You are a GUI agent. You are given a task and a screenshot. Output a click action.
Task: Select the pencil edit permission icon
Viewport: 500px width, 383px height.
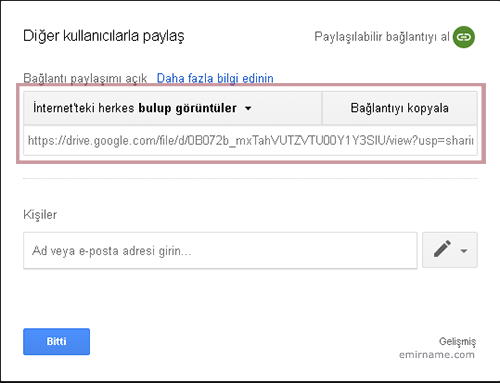[442, 249]
